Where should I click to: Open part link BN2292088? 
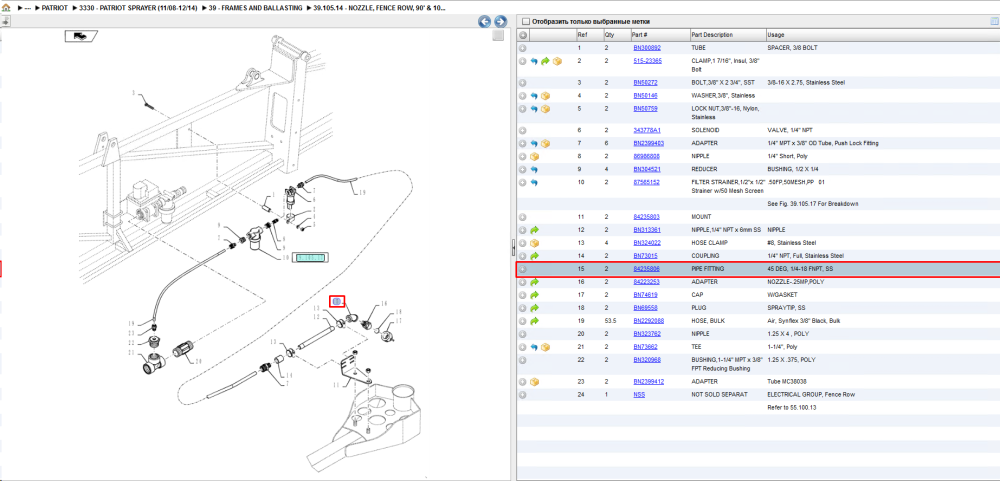649,321
